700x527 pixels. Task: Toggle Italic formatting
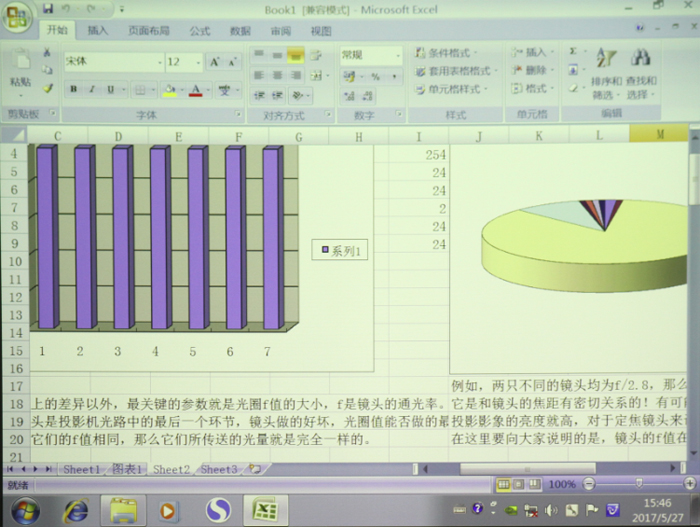[x=93, y=90]
